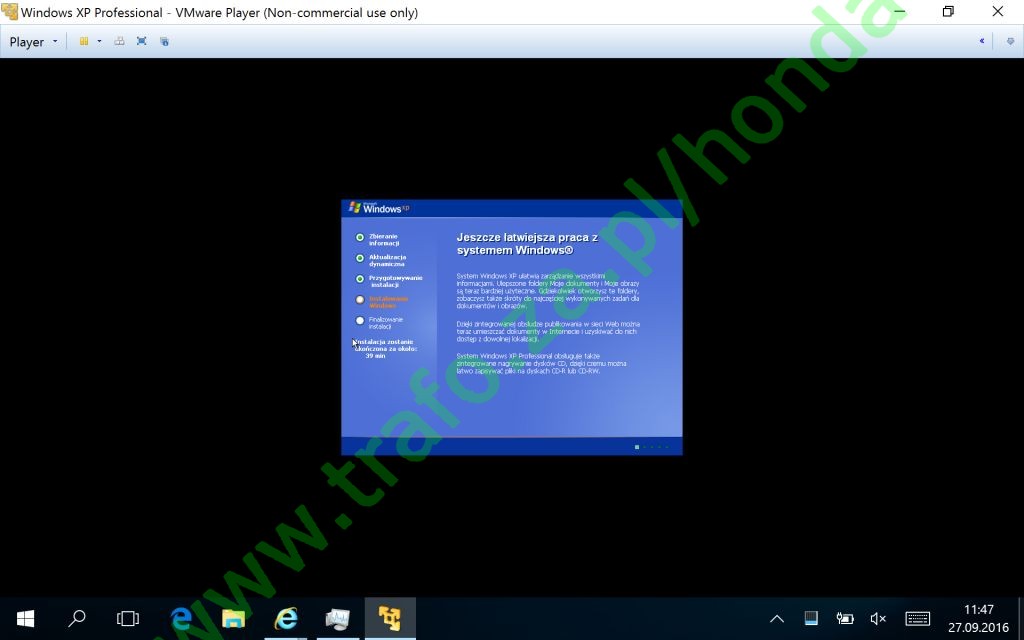
Task: Open the touch keyboard from the tray
Action: [918, 618]
